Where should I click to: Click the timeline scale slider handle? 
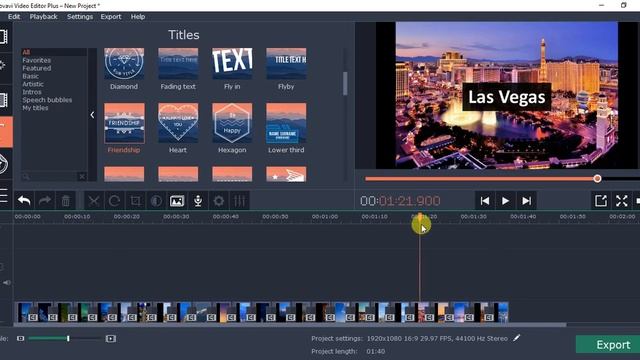pos(68,338)
